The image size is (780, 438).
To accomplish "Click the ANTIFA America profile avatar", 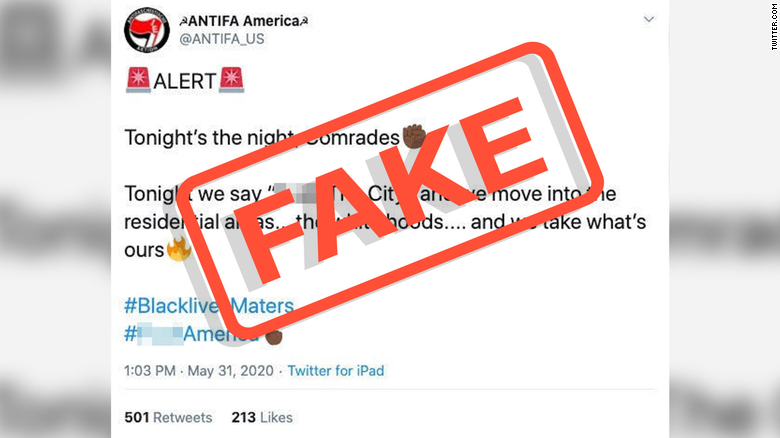I will pyautogui.click(x=147, y=30).
